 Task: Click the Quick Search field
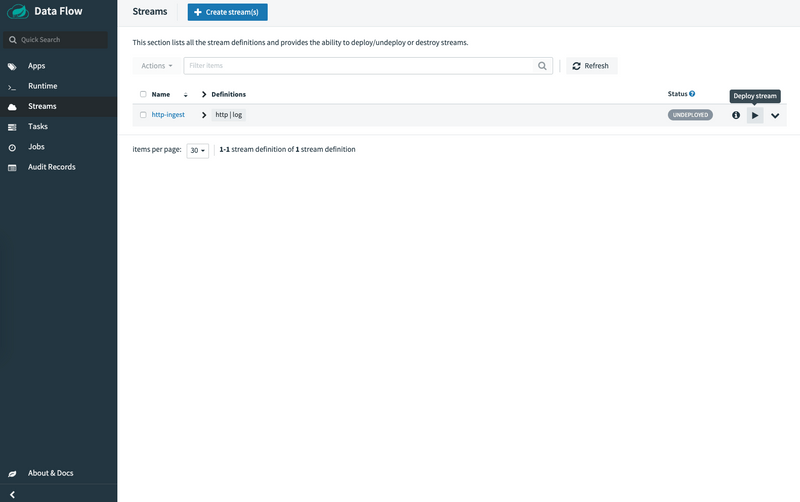pos(55,40)
